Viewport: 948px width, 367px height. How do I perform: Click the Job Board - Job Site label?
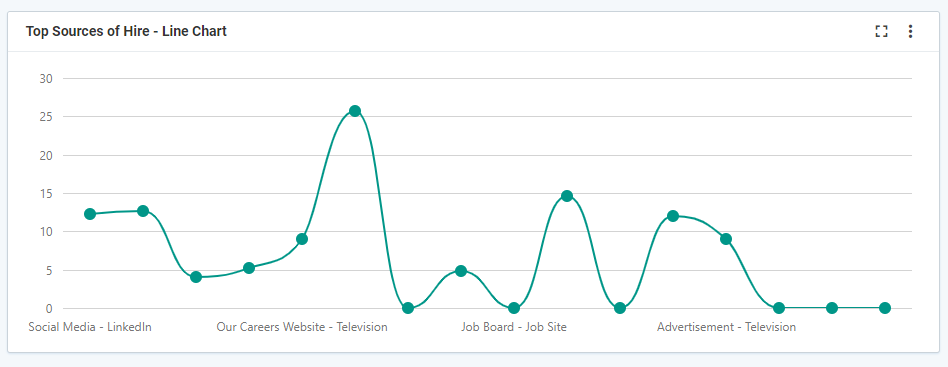(x=514, y=327)
